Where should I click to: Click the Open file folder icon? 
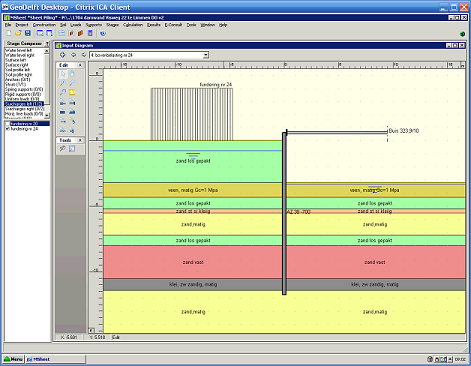tap(18, 33)
